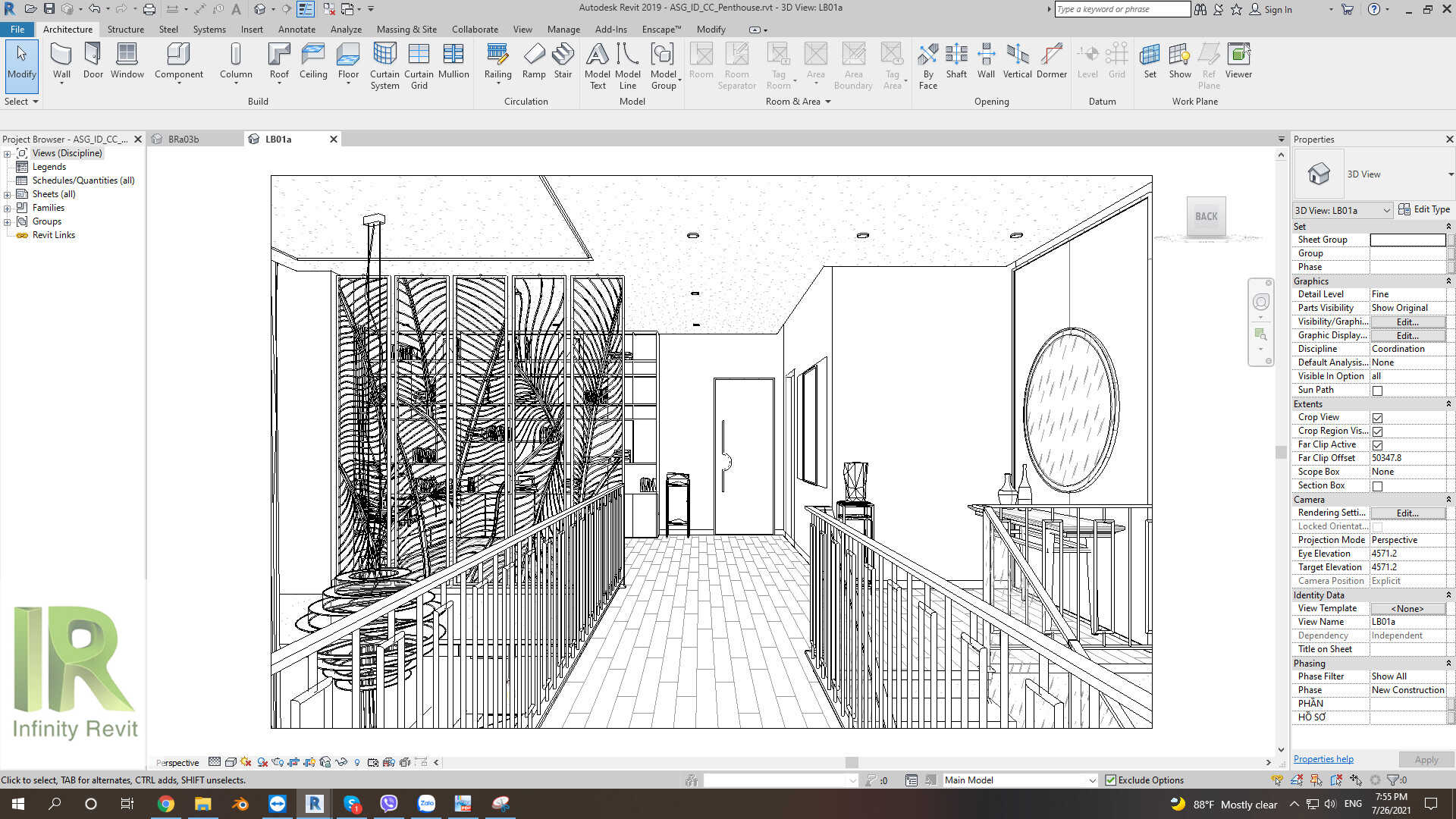Enable the Sun Path checkbox
This screenshot has width=1456, height=819.
1377,389
